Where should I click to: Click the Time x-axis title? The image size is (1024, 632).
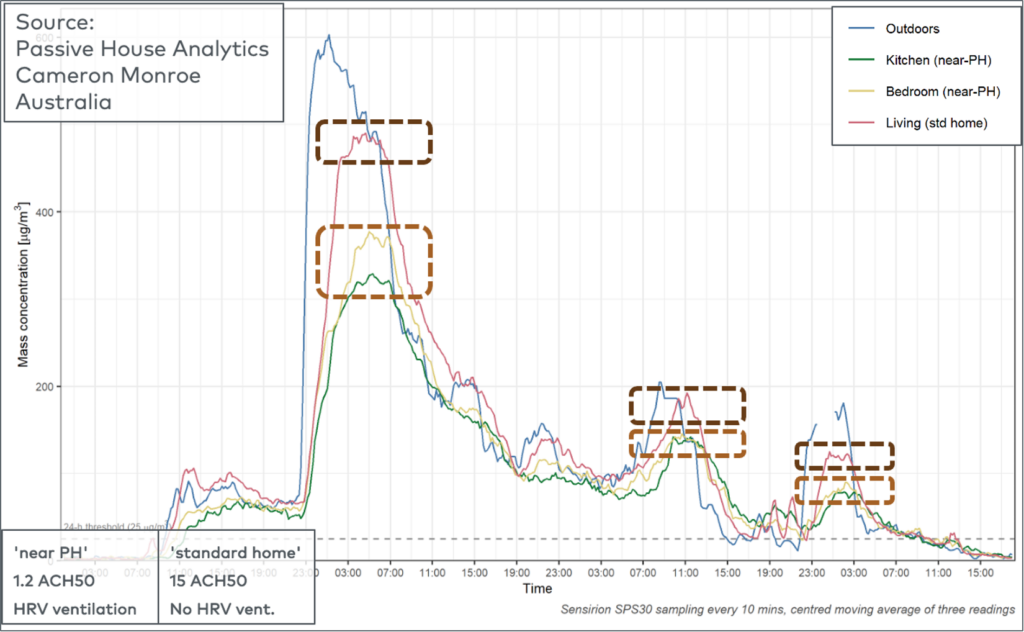pos(537,588)
